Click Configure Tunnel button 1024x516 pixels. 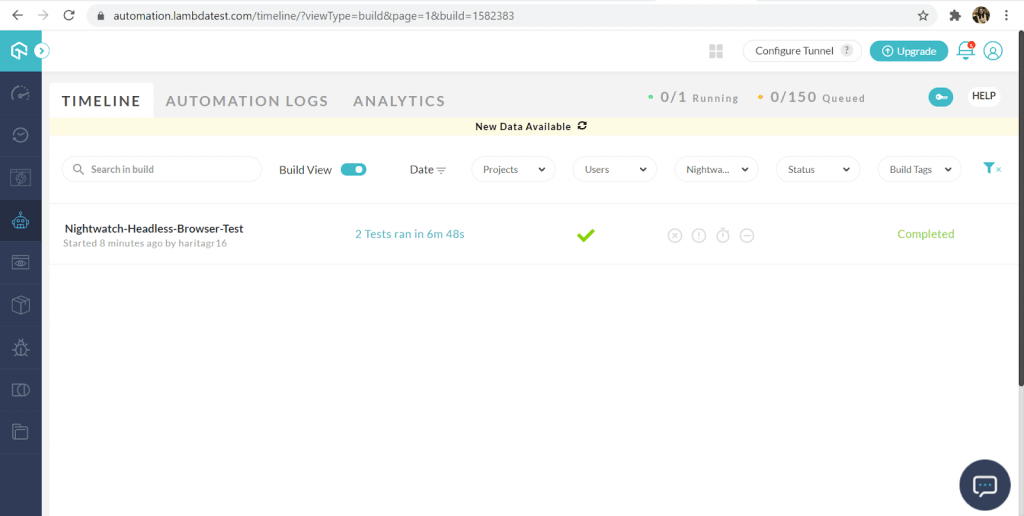[802, 51]
